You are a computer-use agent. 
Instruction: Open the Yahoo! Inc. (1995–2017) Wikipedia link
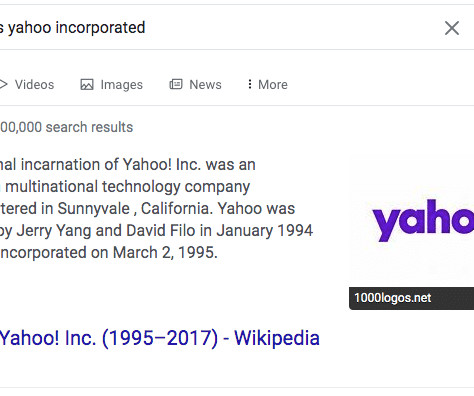[x=160, y=338]
